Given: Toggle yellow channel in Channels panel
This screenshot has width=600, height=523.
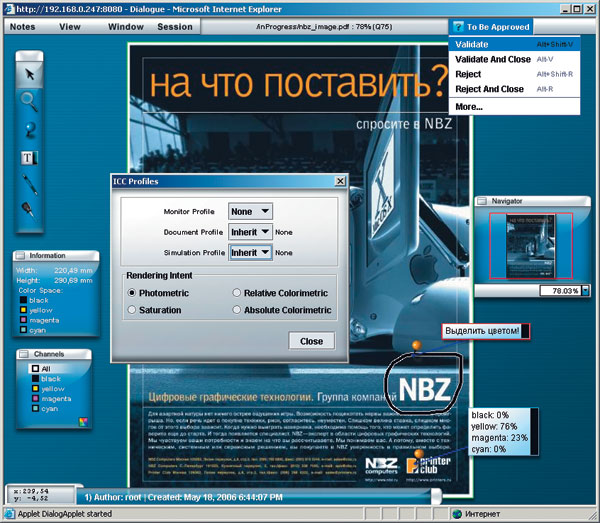Looking at the screenshot, I should (36, 388).
